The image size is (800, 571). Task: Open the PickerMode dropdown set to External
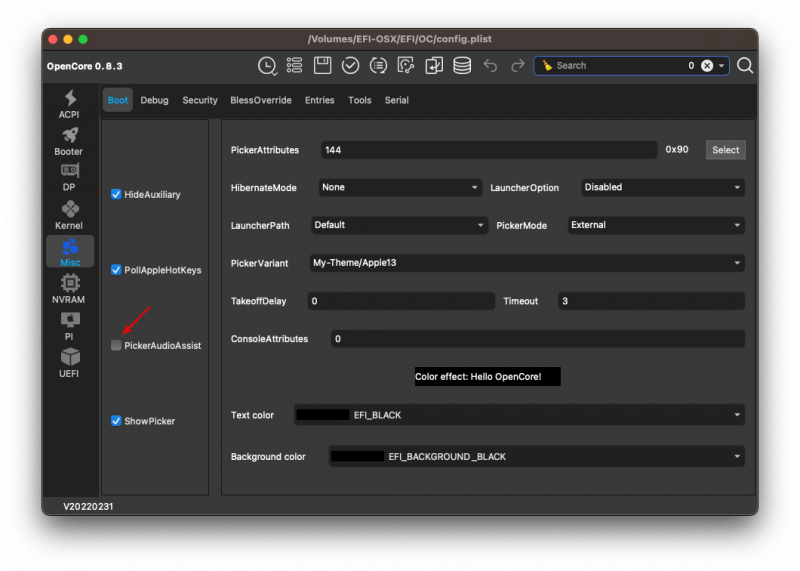click(656, 225)
